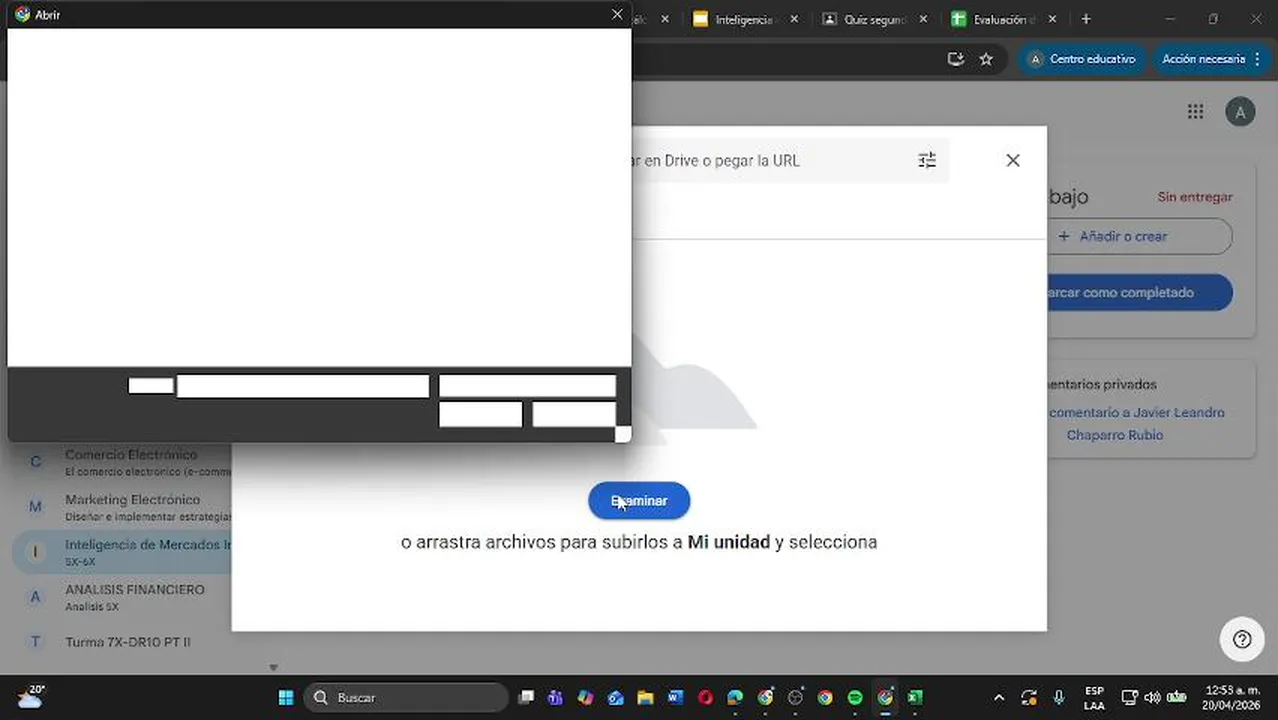Open the file type combo box in Abrir dialog
The height and width of the screenshot is (720, 1278).
click(x=527, y=386)
